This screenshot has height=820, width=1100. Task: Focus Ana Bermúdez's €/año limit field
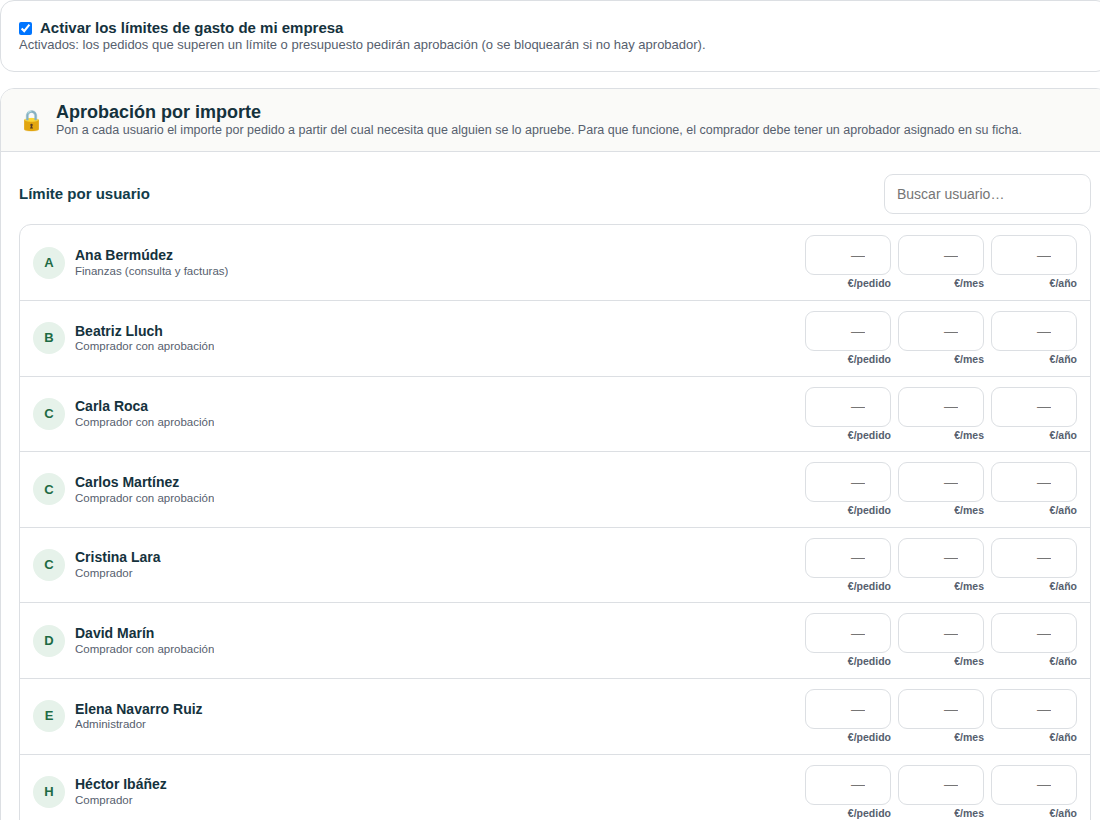1034,255
